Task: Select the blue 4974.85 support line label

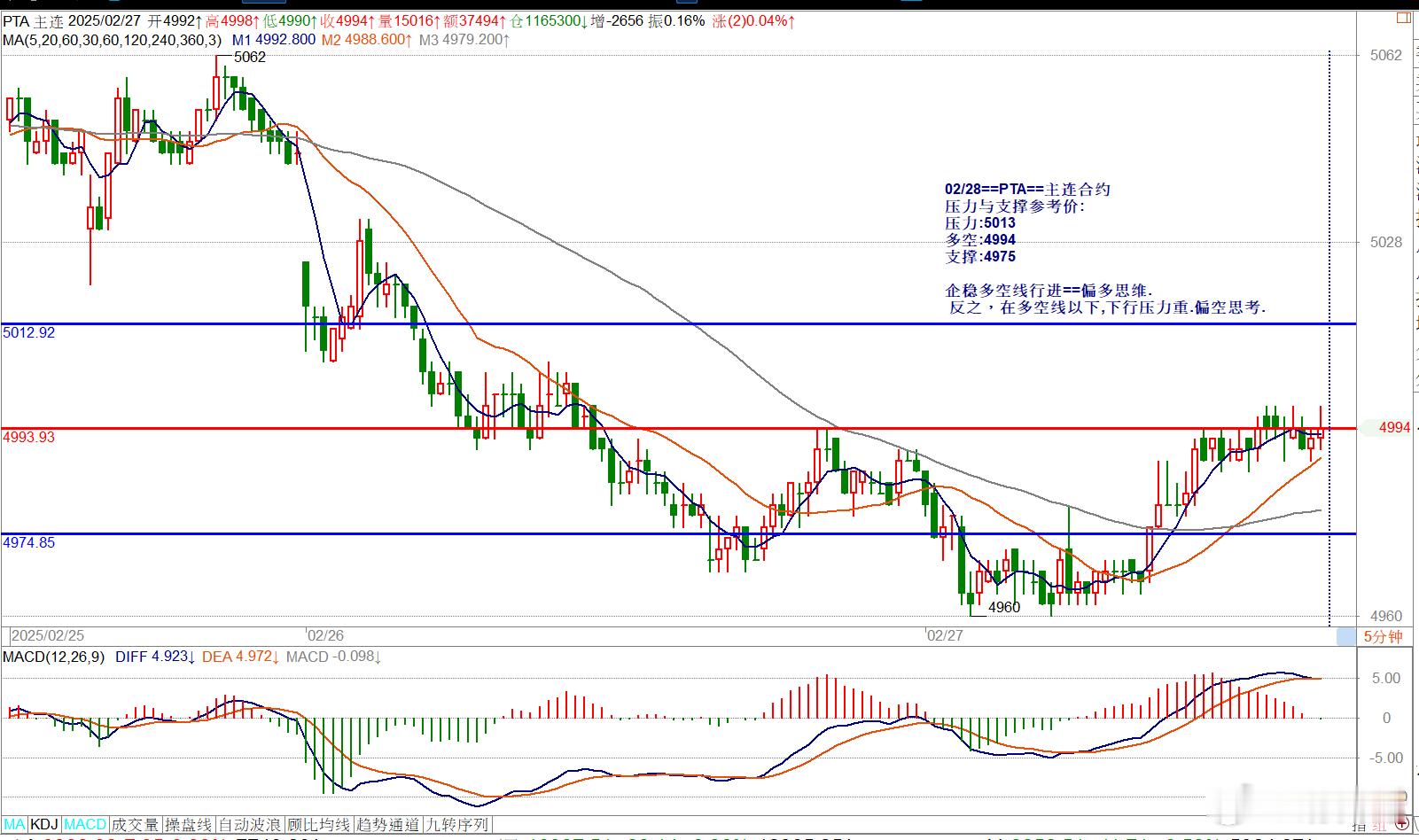Action: point(29,542)
